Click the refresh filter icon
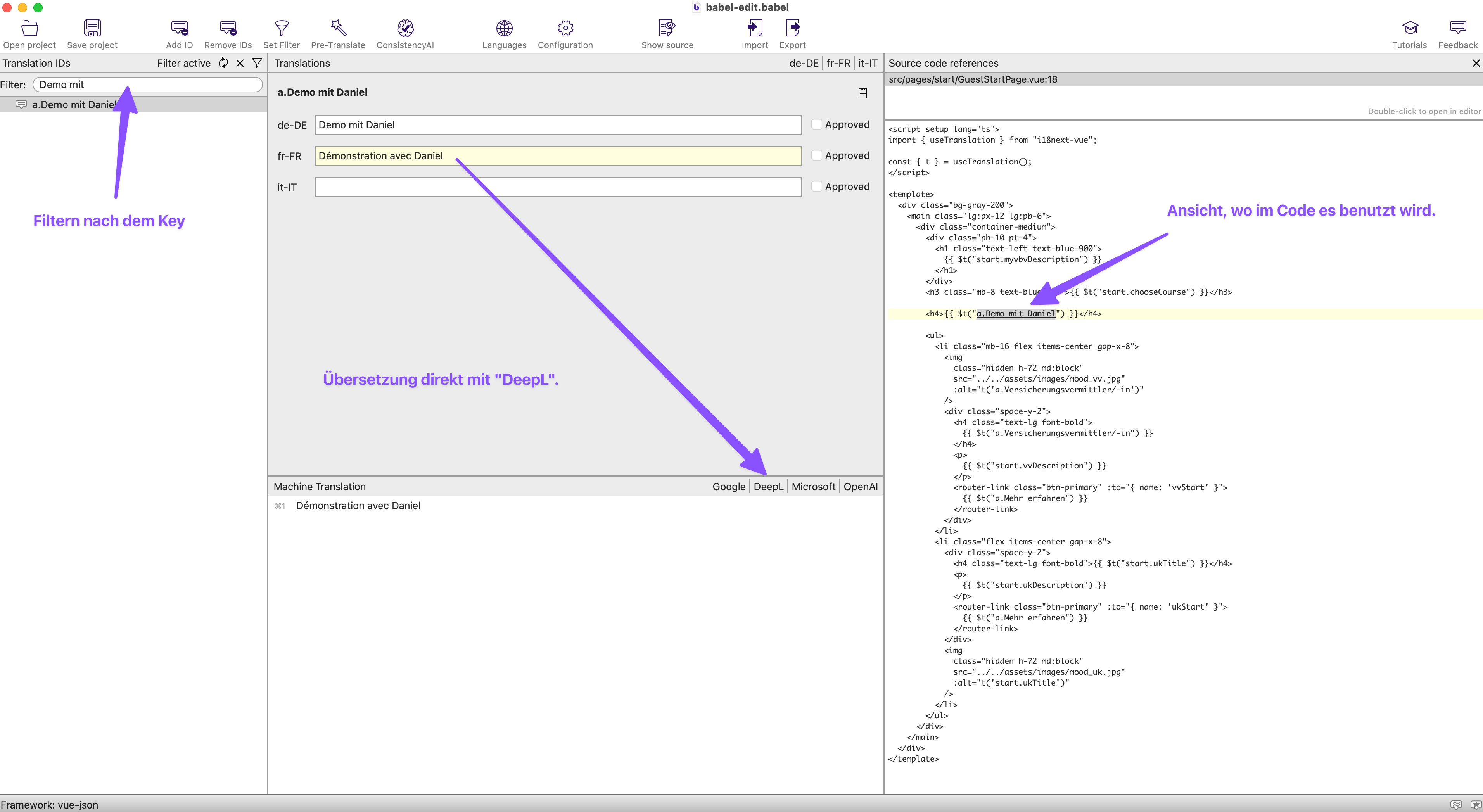Viewport: 1483px width, 812px height. [223, 63]
